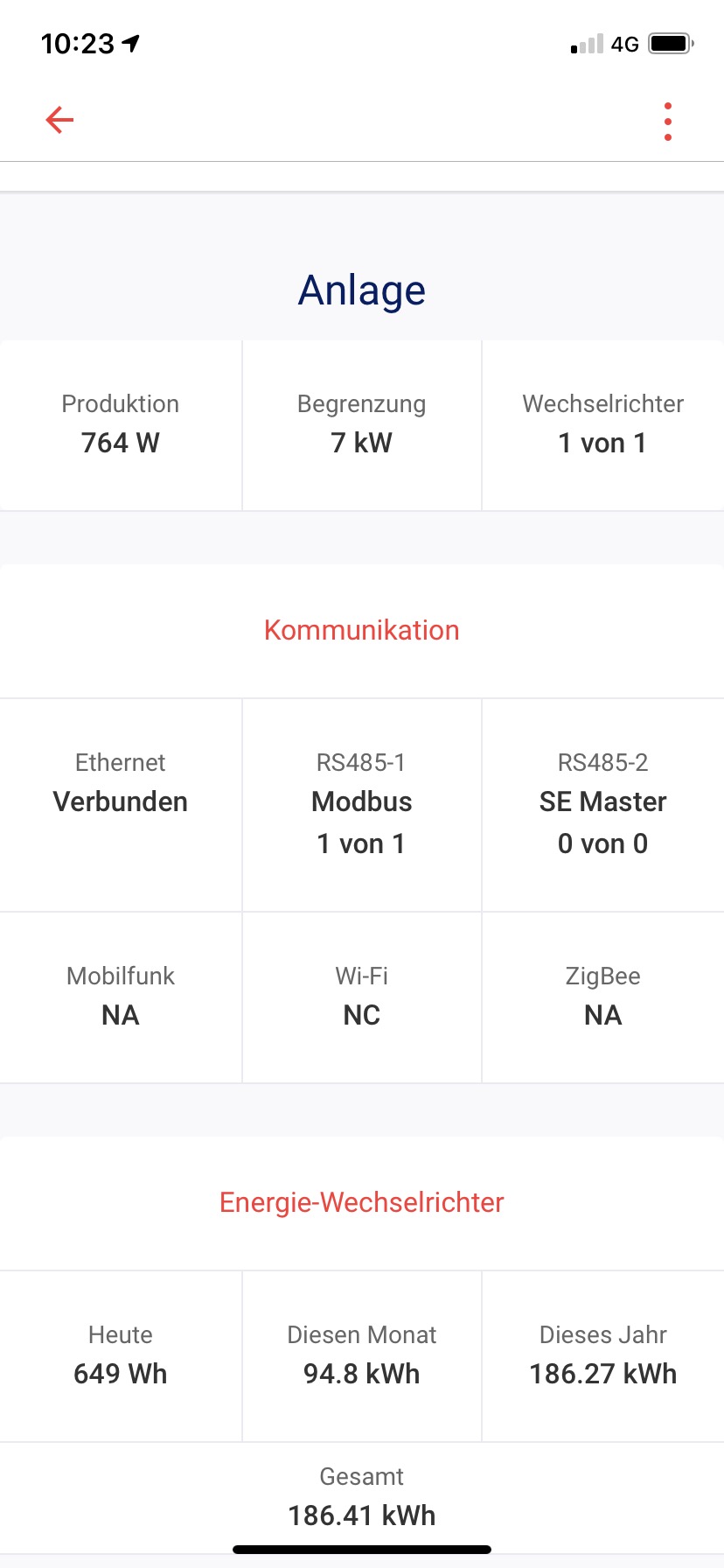Viewport: 724px width, 1568px height.
Task: Tap the Wechselrichter 1 von 1 cell
Action: [x=603, y=424]
